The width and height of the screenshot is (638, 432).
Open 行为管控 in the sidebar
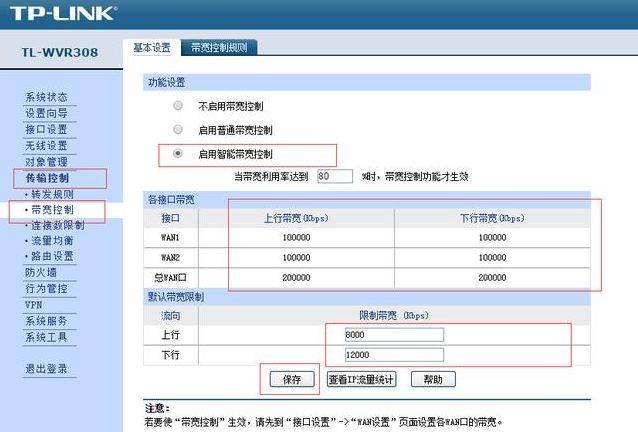(x=46, y=289)
